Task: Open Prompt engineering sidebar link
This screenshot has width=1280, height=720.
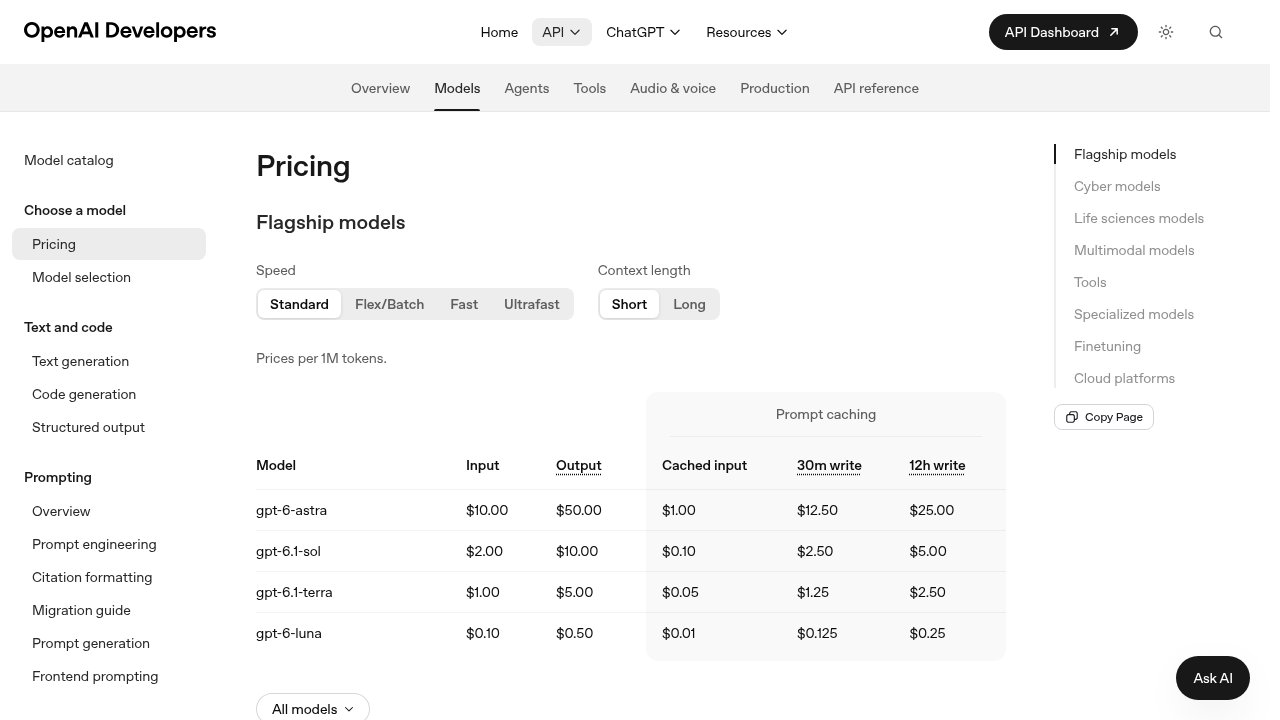Action: pos(94,544)
